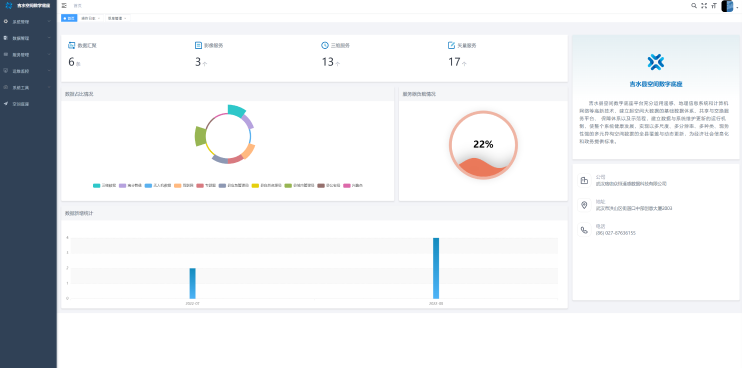The height and width of the screenshot is (368, 742).
Task: Expand the 系统管理 sidebar menu
Action: point(28,21)
